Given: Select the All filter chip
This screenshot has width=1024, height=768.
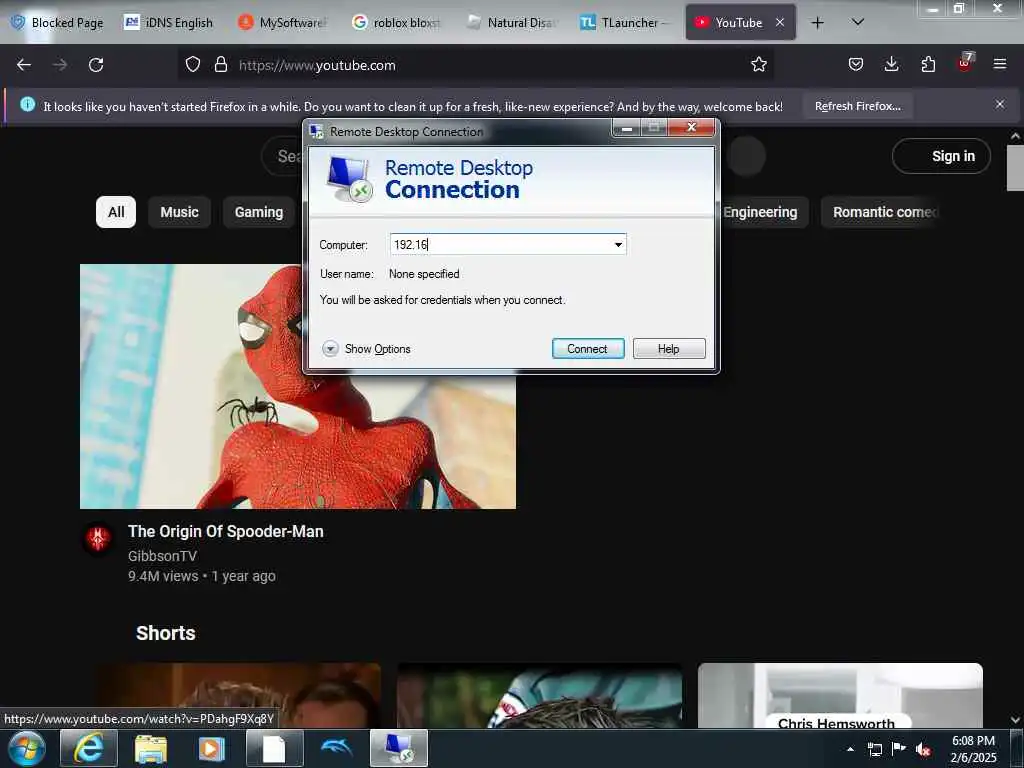Looking at the screenshot, I should coord(116,212).
